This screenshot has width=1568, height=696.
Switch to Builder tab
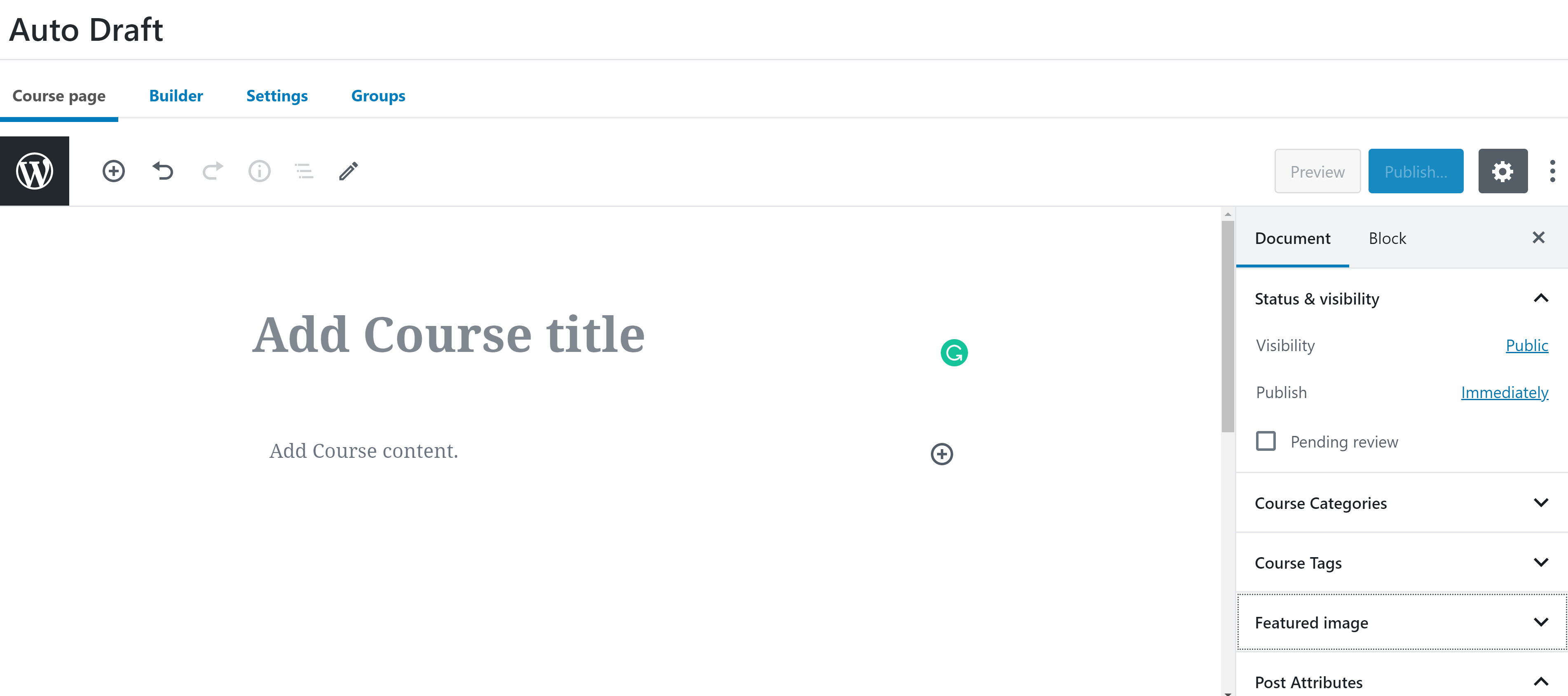(x=175, y=95)
